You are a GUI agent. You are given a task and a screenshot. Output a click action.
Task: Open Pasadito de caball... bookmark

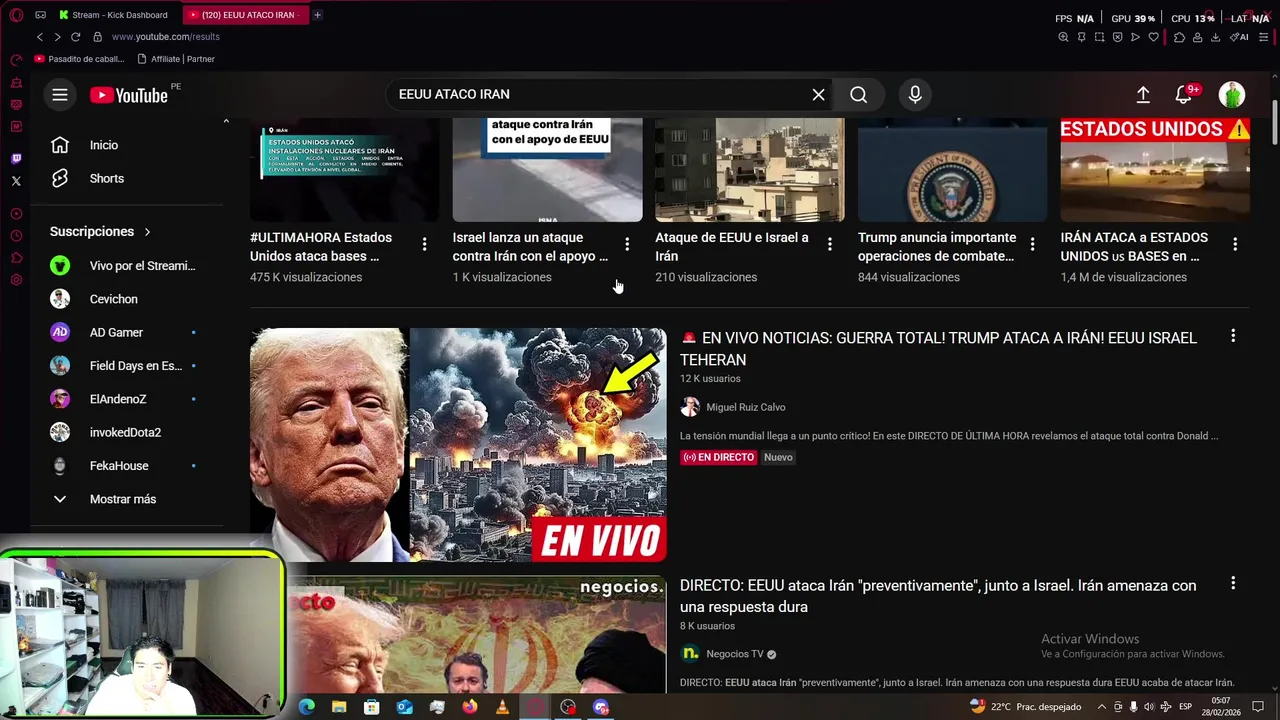(80, 59)
